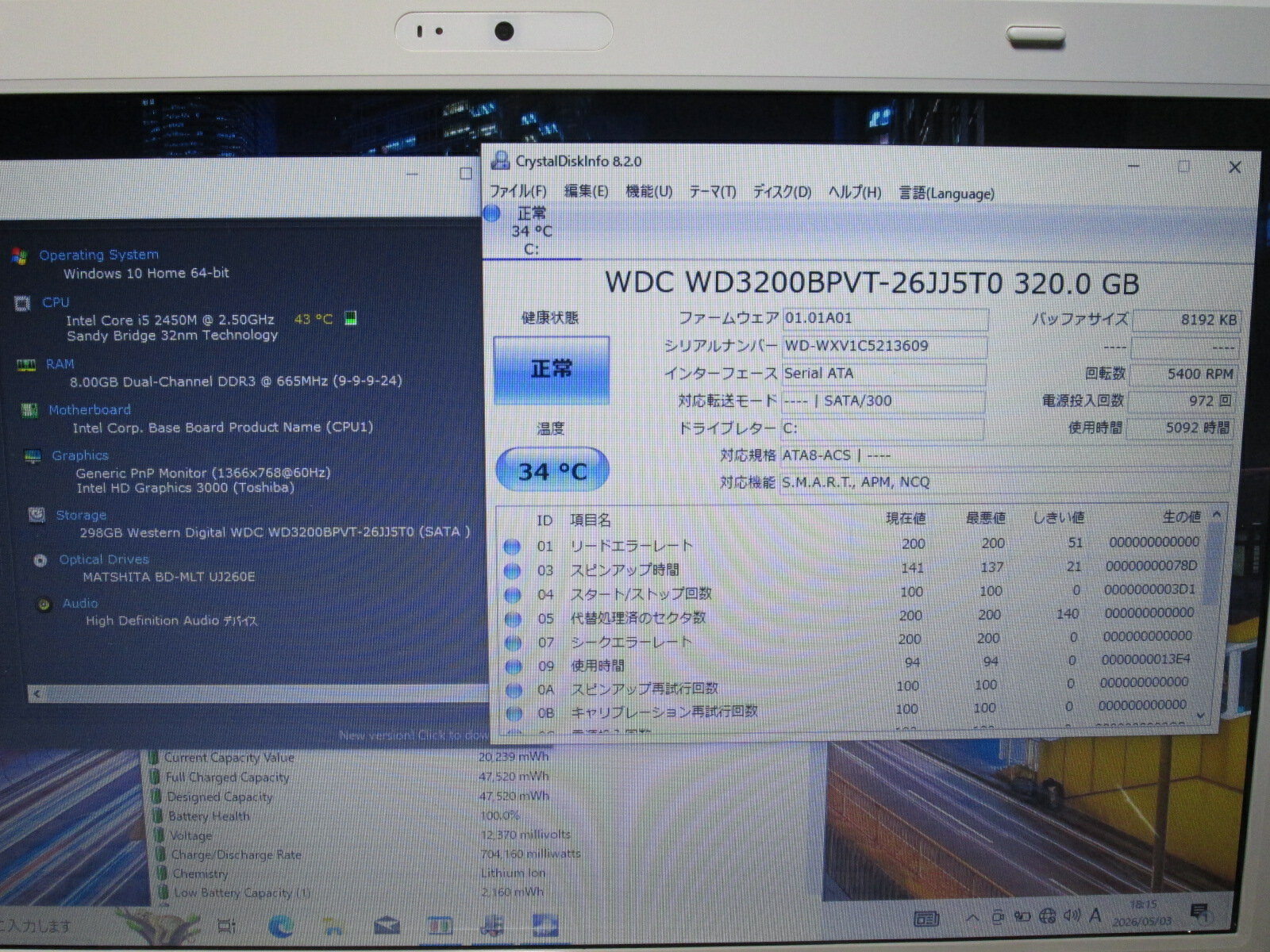Open the Graphics section link in Speccy

pos(80,455)
